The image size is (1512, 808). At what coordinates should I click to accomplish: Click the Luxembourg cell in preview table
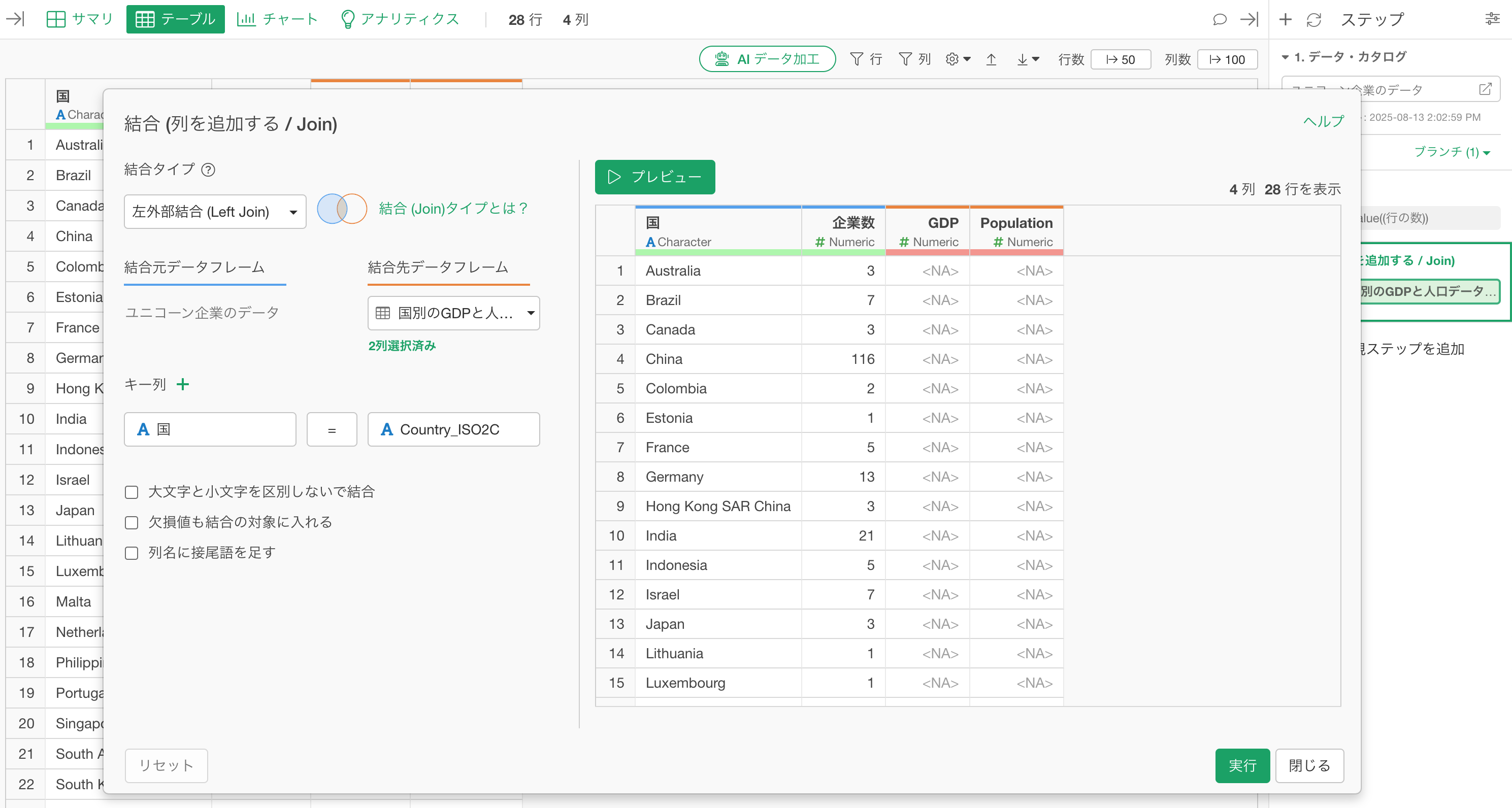(718, 683)
